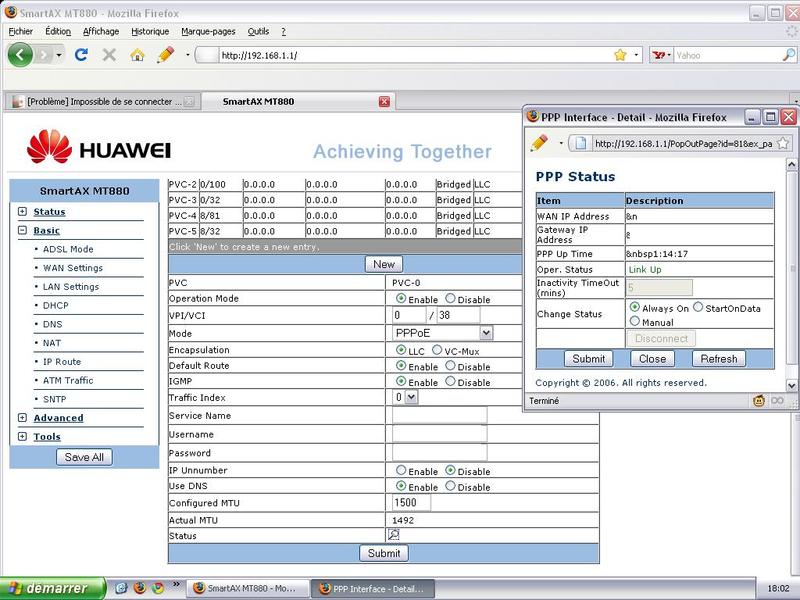Open the Fichier menu
800x600 pixels.
(20, 31)
